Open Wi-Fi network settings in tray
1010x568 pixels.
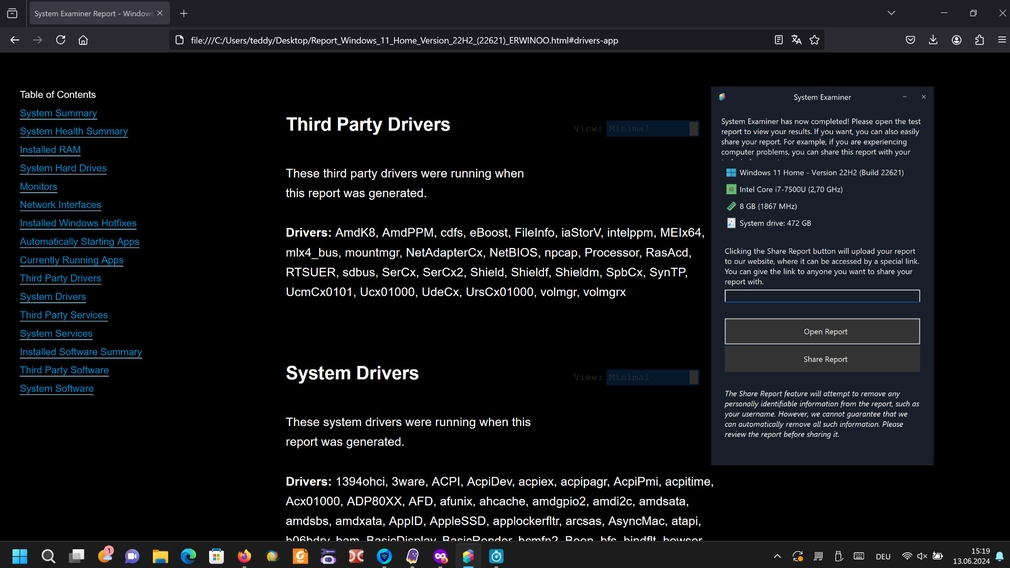[x=907, y=556]
